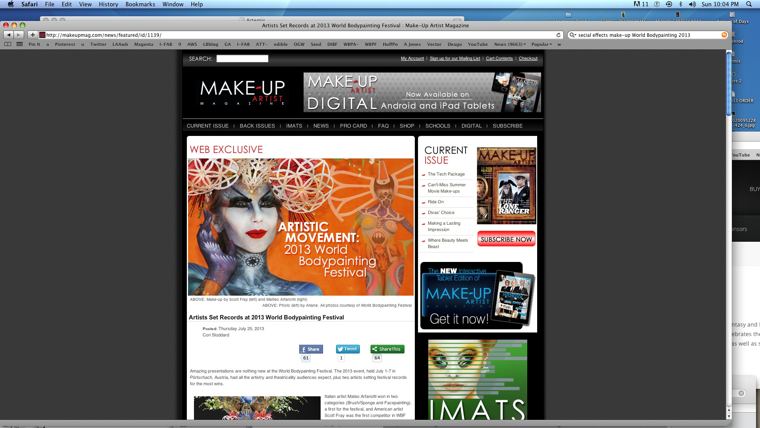The height and width of the screenshot is (428, 760).
Task: Open the Popular bookmarks dropdown
Action: (x=541, y=44)
